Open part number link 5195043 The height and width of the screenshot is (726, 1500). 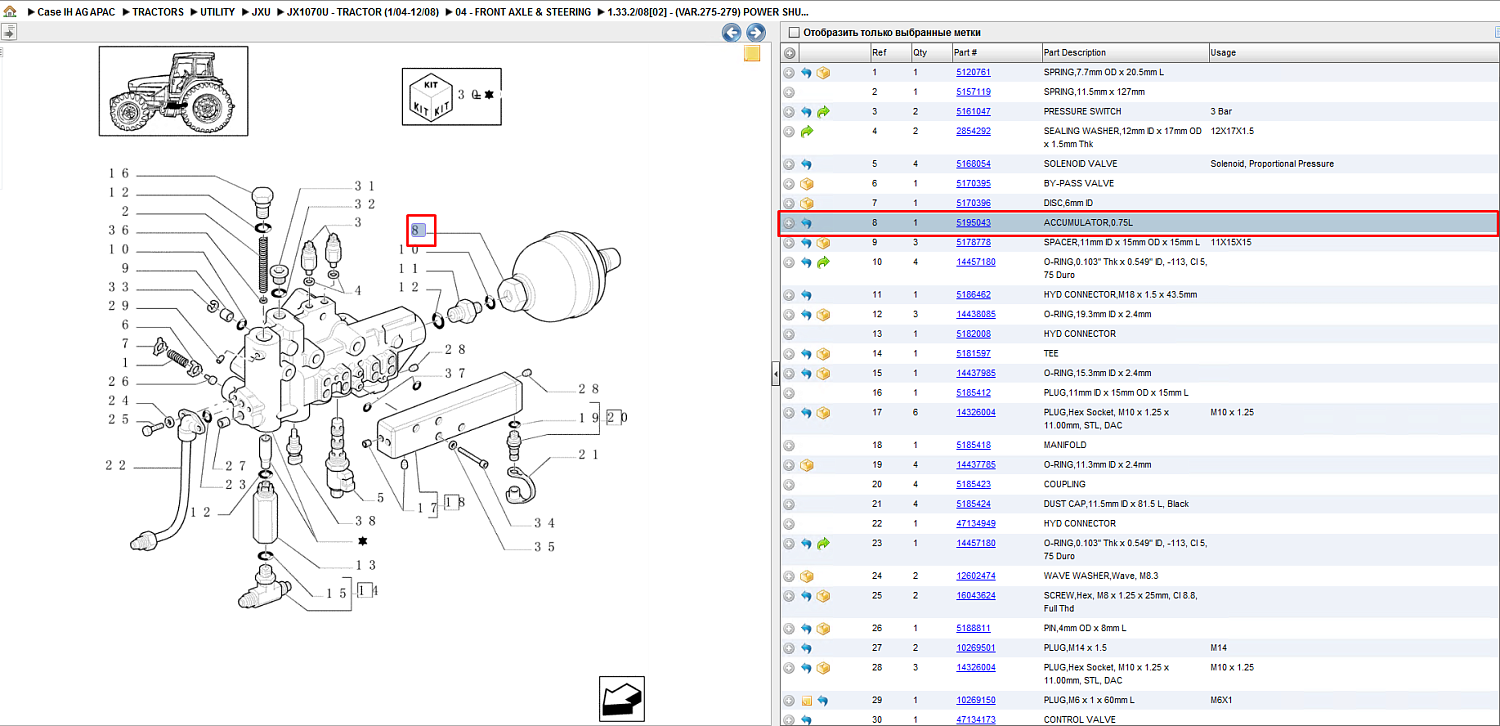coord(973,223)
